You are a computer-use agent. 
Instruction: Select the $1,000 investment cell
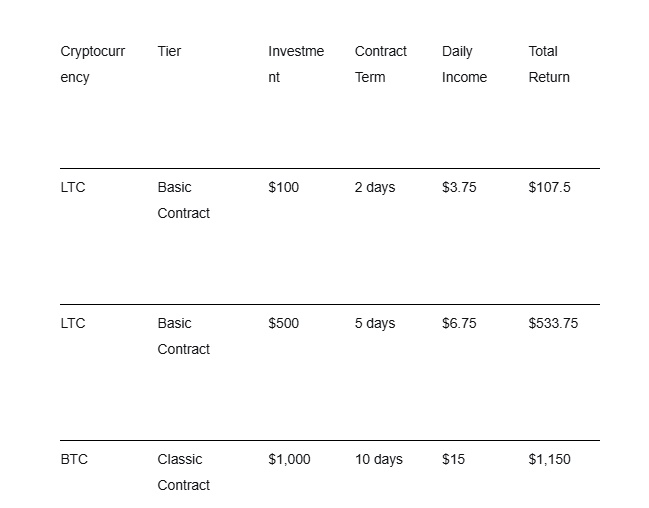[289, 459]
